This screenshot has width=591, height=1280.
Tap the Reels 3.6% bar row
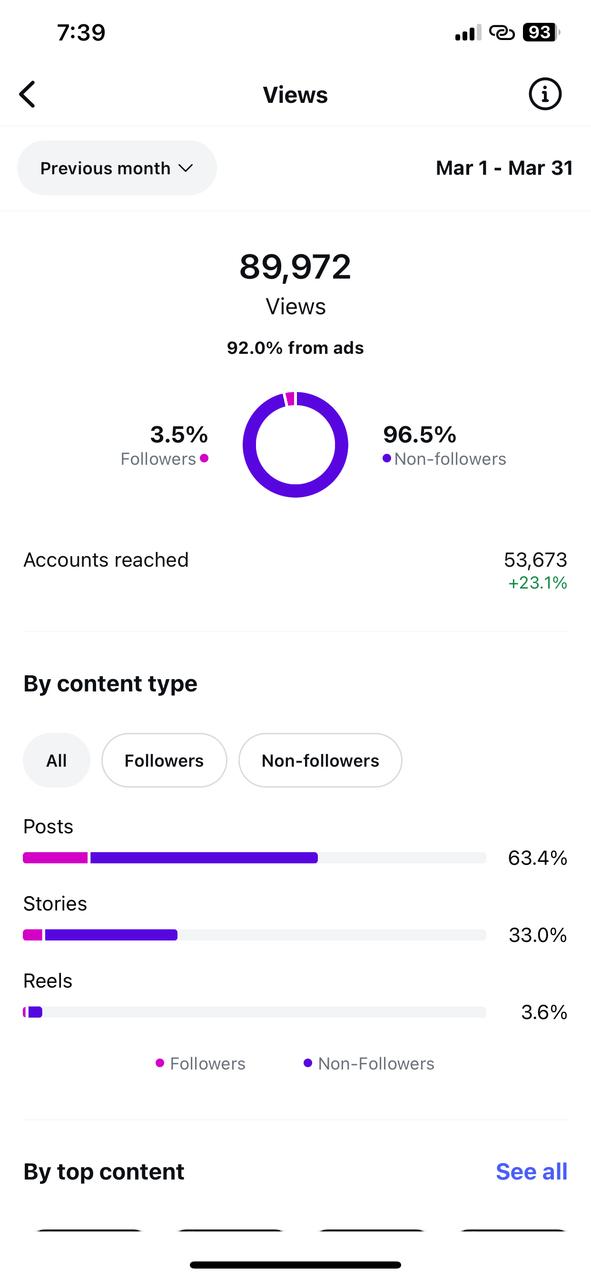295,997
